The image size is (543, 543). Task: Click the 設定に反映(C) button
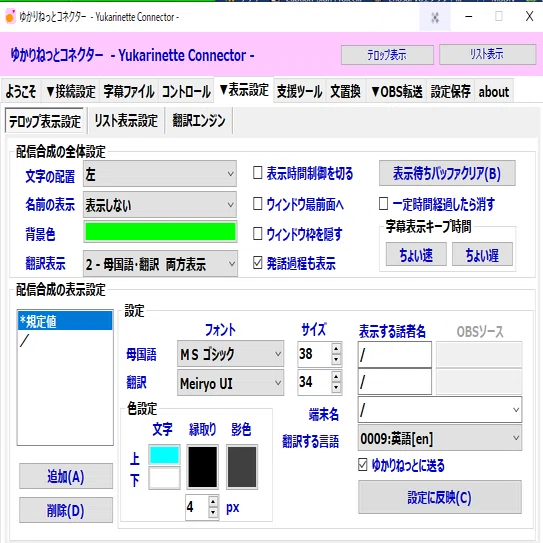click(440, 497)
